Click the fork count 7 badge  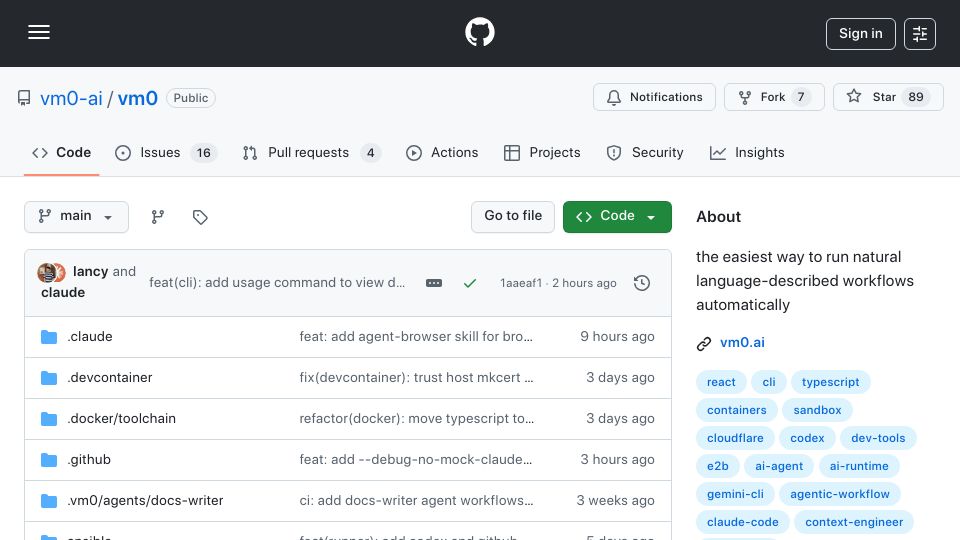click(x=800, y=97)
